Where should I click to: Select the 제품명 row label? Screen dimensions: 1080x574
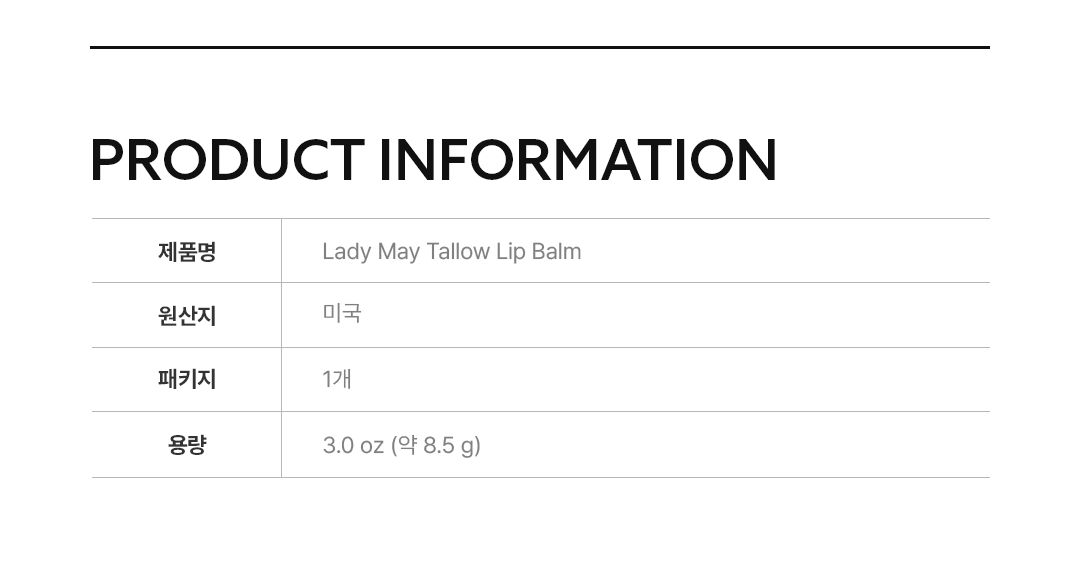[187, 252]
